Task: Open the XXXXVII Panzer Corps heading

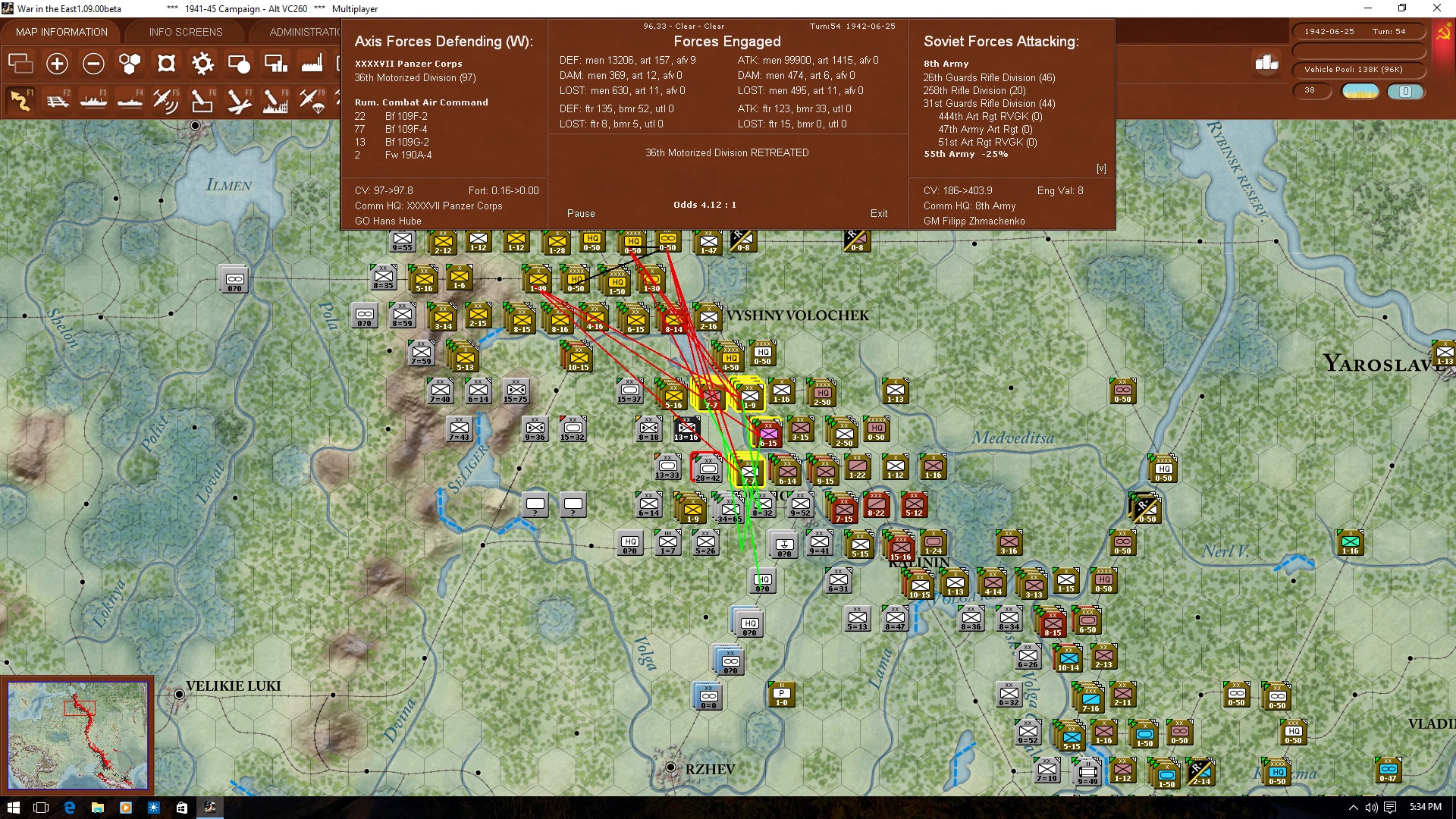Action: [x=408, y=64]
